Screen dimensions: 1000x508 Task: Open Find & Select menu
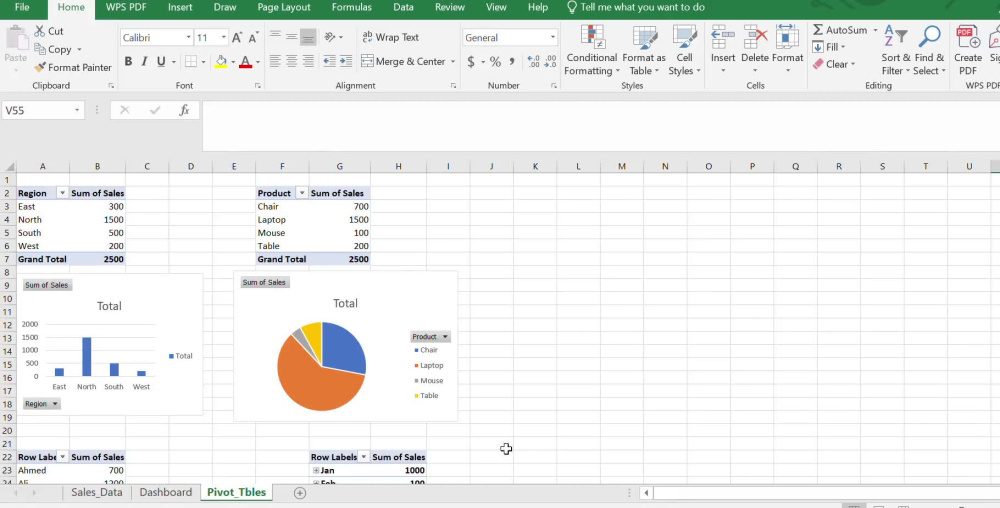pos(929,50)
